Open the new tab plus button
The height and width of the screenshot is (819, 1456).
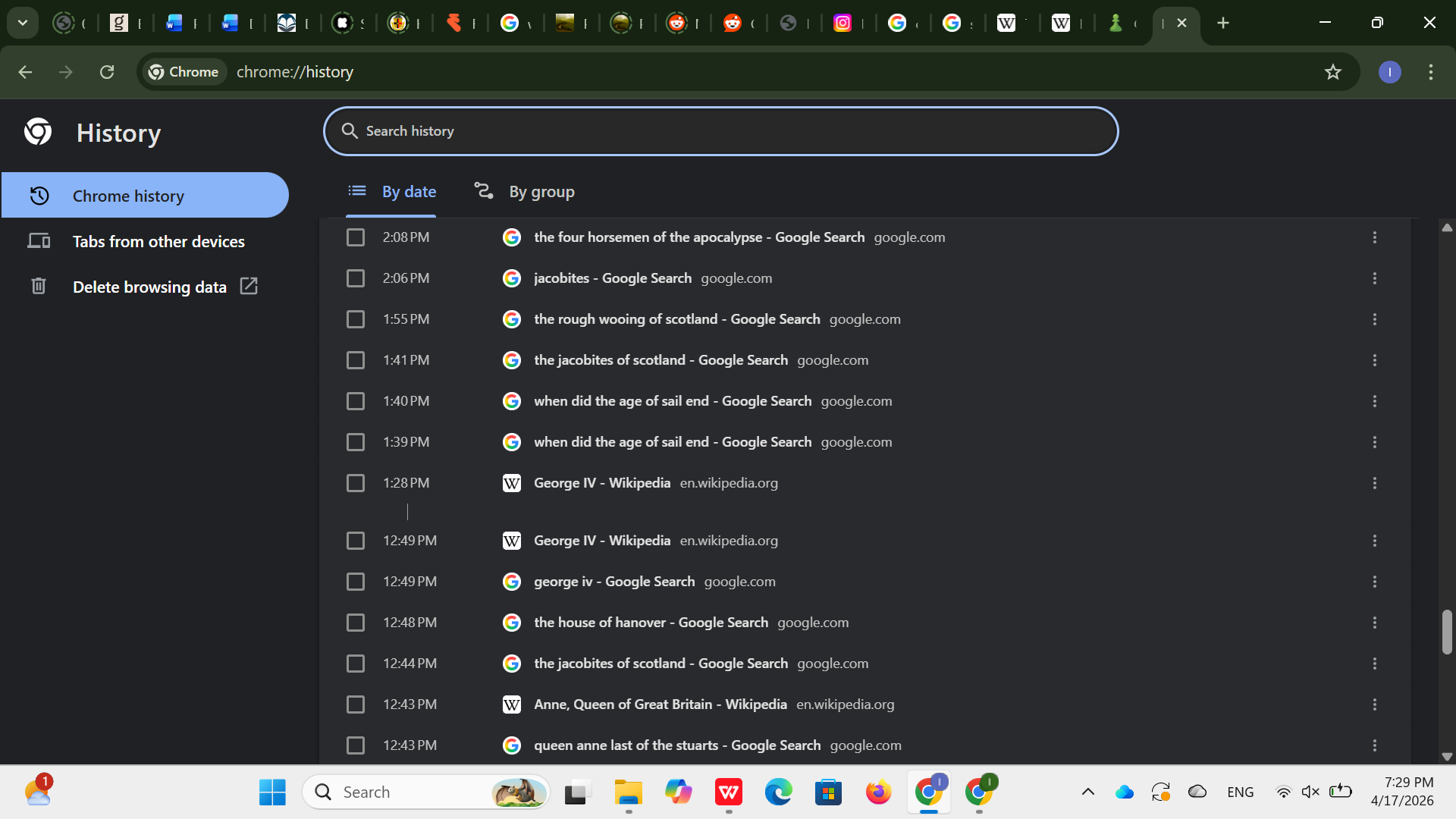pos(1222,23)
